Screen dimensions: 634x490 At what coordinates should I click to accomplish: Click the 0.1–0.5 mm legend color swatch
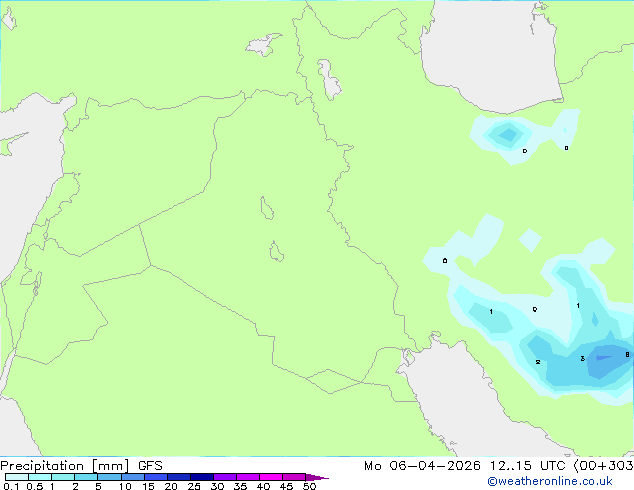pyautogui.click(x=17, y=477)
